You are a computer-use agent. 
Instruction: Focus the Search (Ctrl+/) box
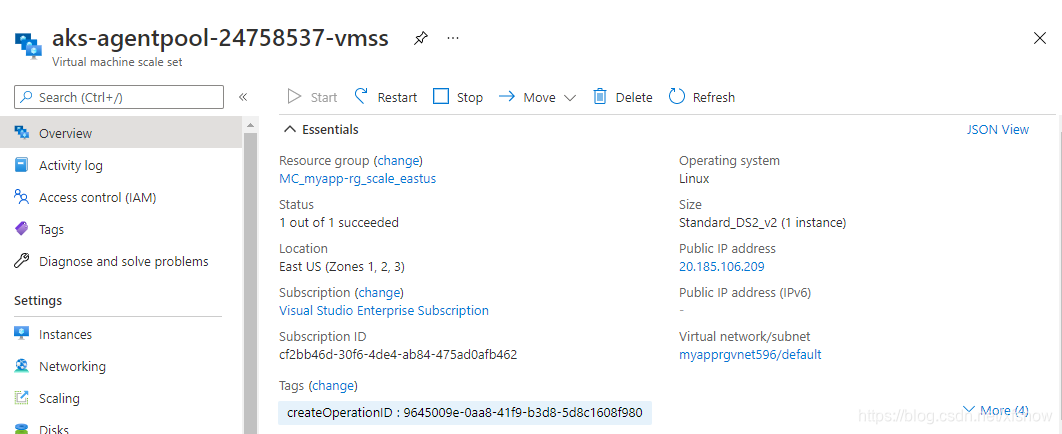click(x=119, y=97)
